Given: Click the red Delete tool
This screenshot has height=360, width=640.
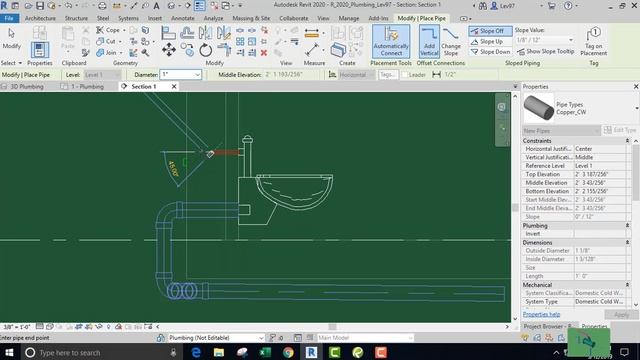Looking at the screenshot, I should 264,53.
